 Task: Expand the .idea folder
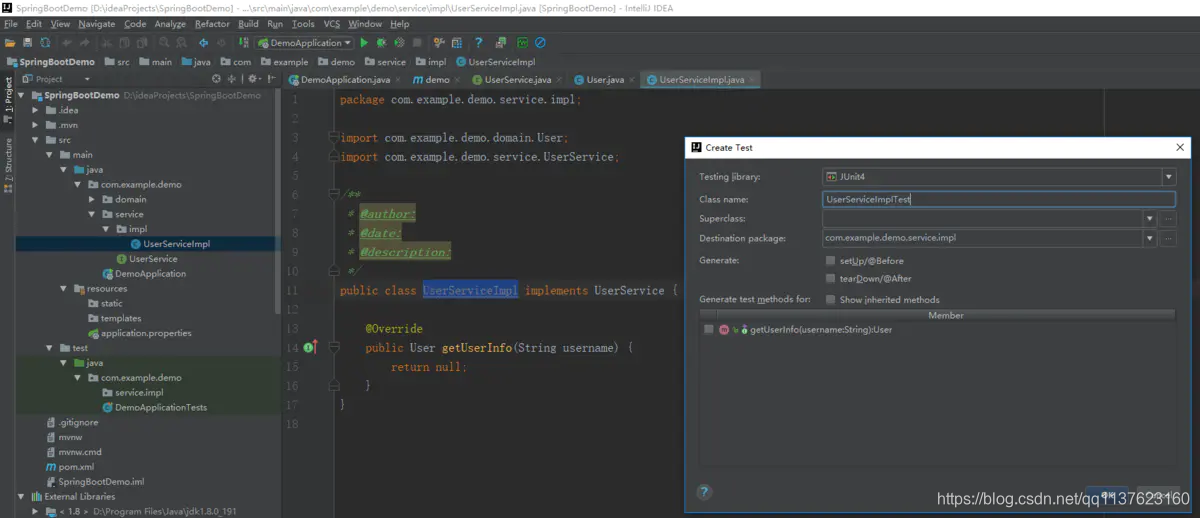pos(36,110)
